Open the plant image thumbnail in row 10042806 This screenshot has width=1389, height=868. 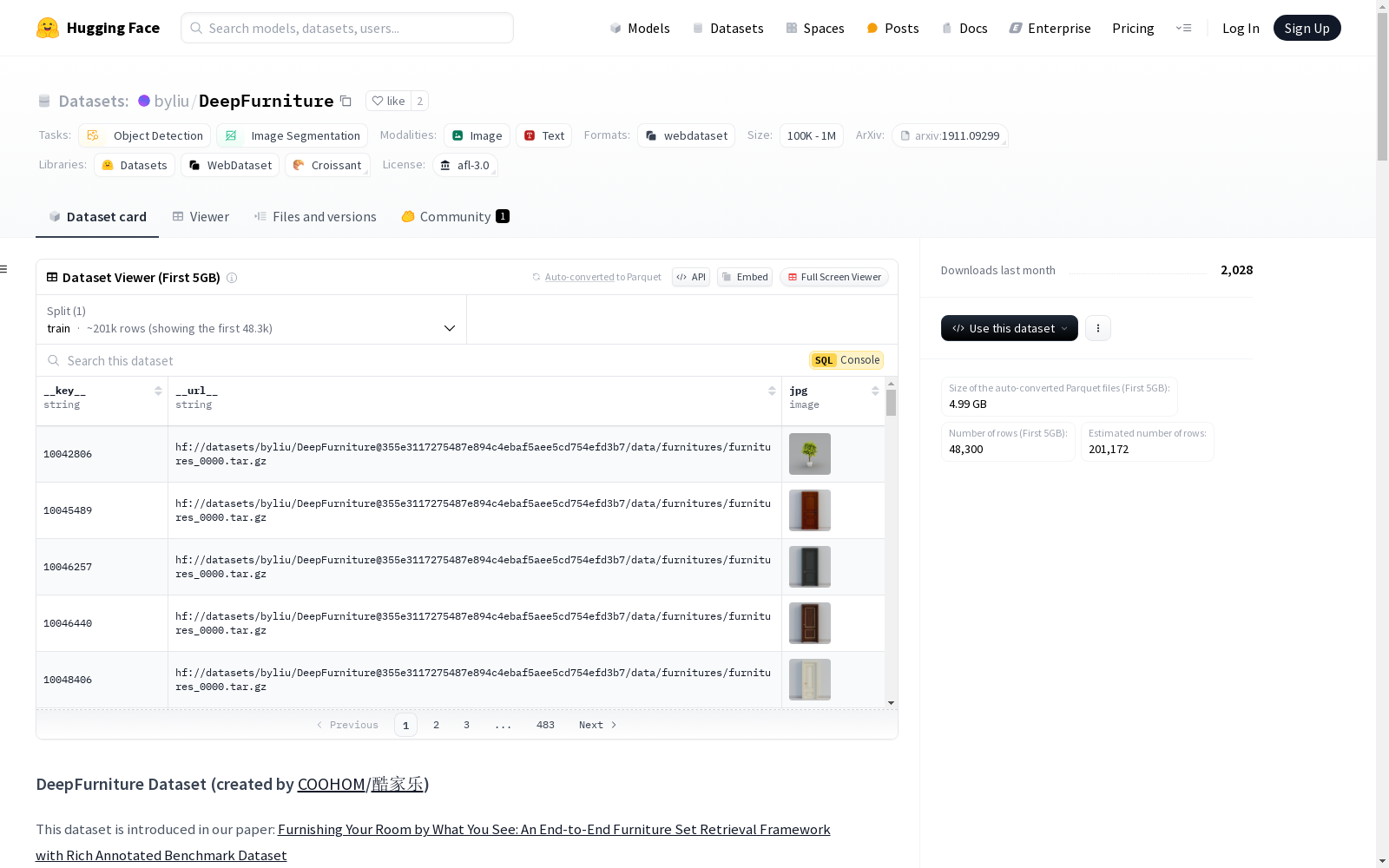tap(810, 454)
